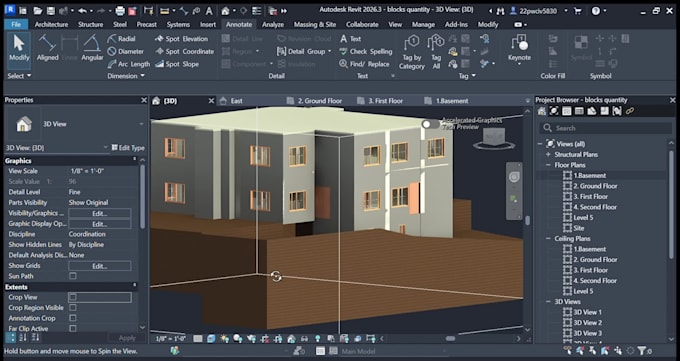Viewport: 680px width, 361px height.
Task: Expand the Structural Plans tree node
Action: click(548, 154)
